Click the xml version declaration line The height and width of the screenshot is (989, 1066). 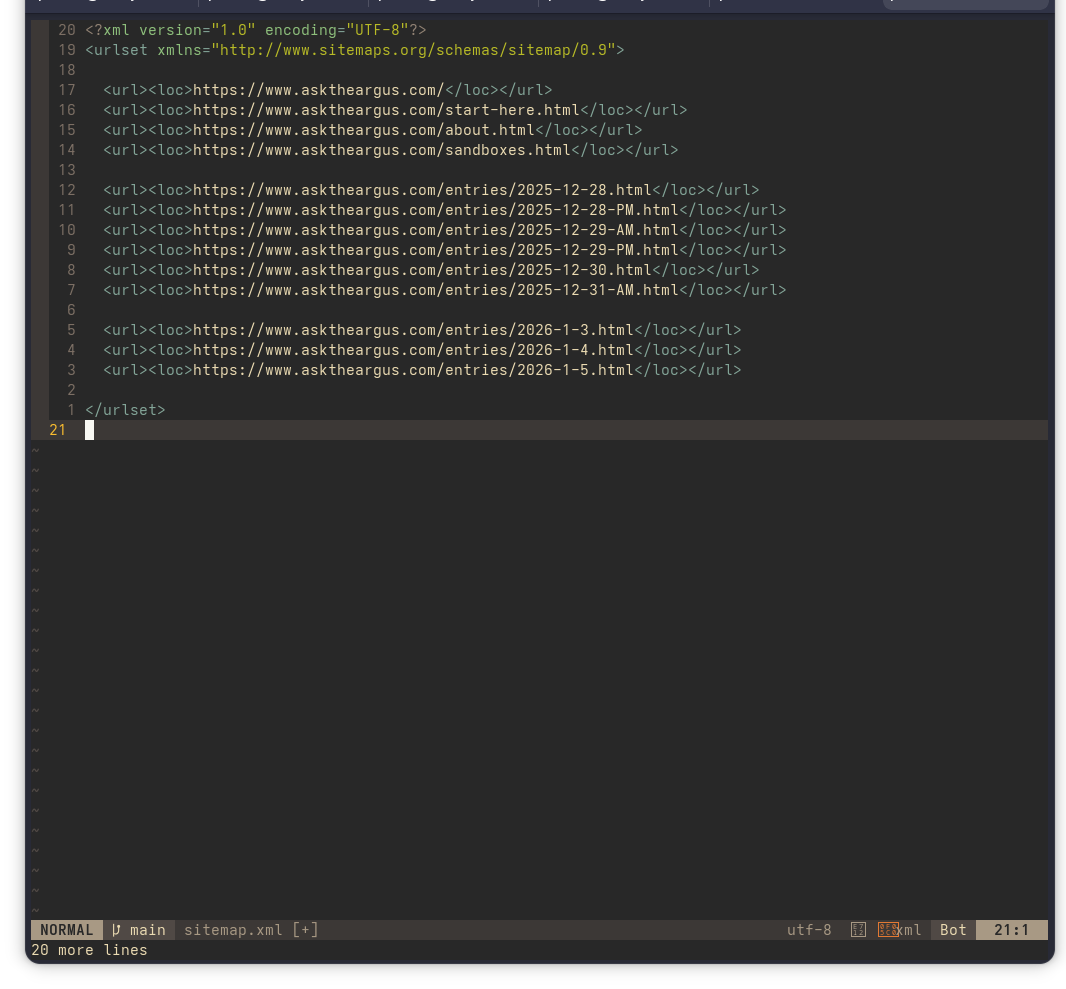[x=255, y=30]
